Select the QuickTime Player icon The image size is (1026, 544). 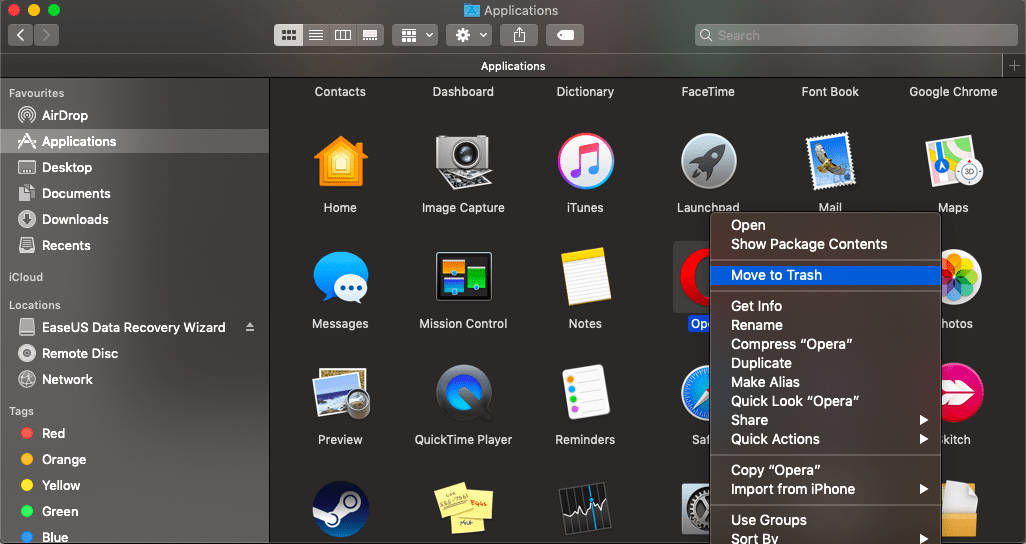463,393
